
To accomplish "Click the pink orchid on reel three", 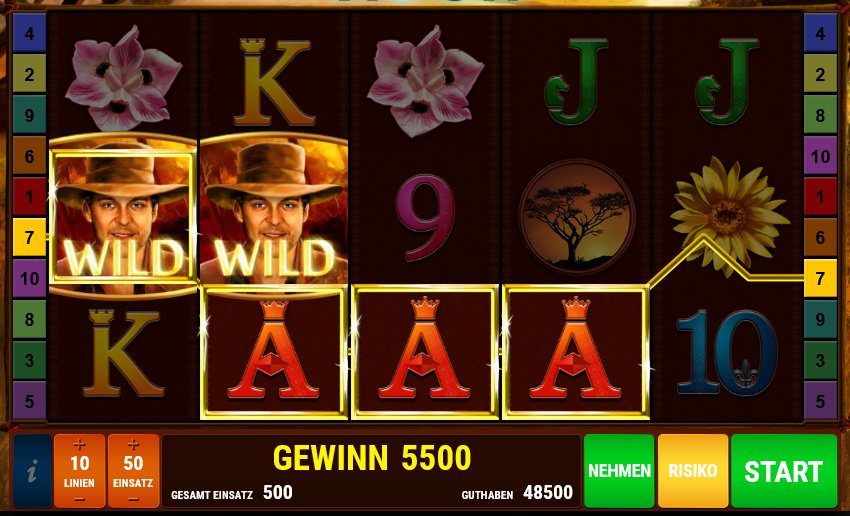I will point(426,80).
